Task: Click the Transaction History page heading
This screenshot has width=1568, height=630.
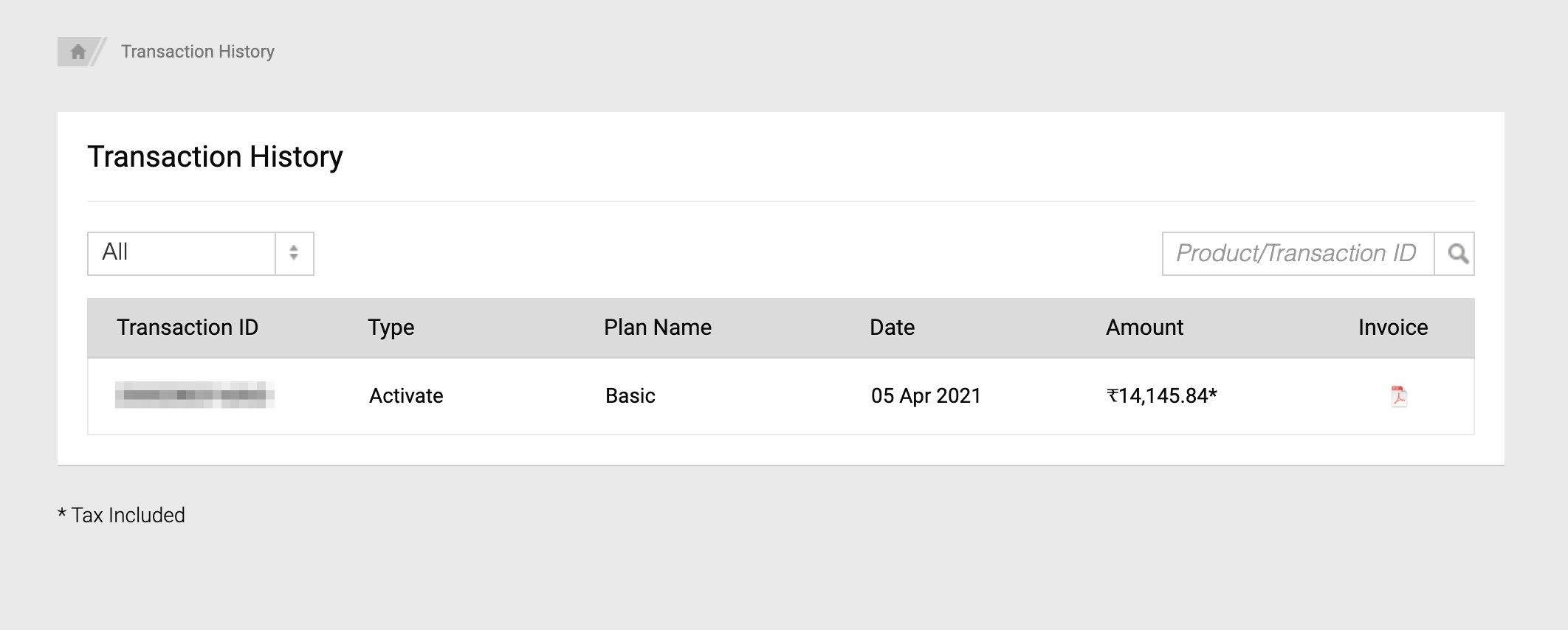Action: (x=215, y=157)
